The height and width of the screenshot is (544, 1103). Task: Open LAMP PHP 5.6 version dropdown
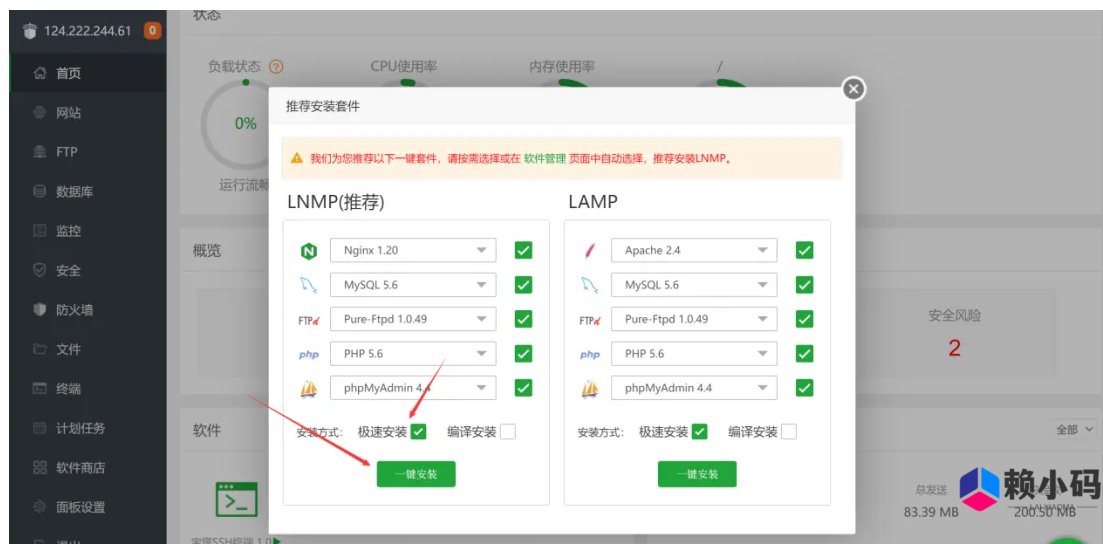point(694,353)
